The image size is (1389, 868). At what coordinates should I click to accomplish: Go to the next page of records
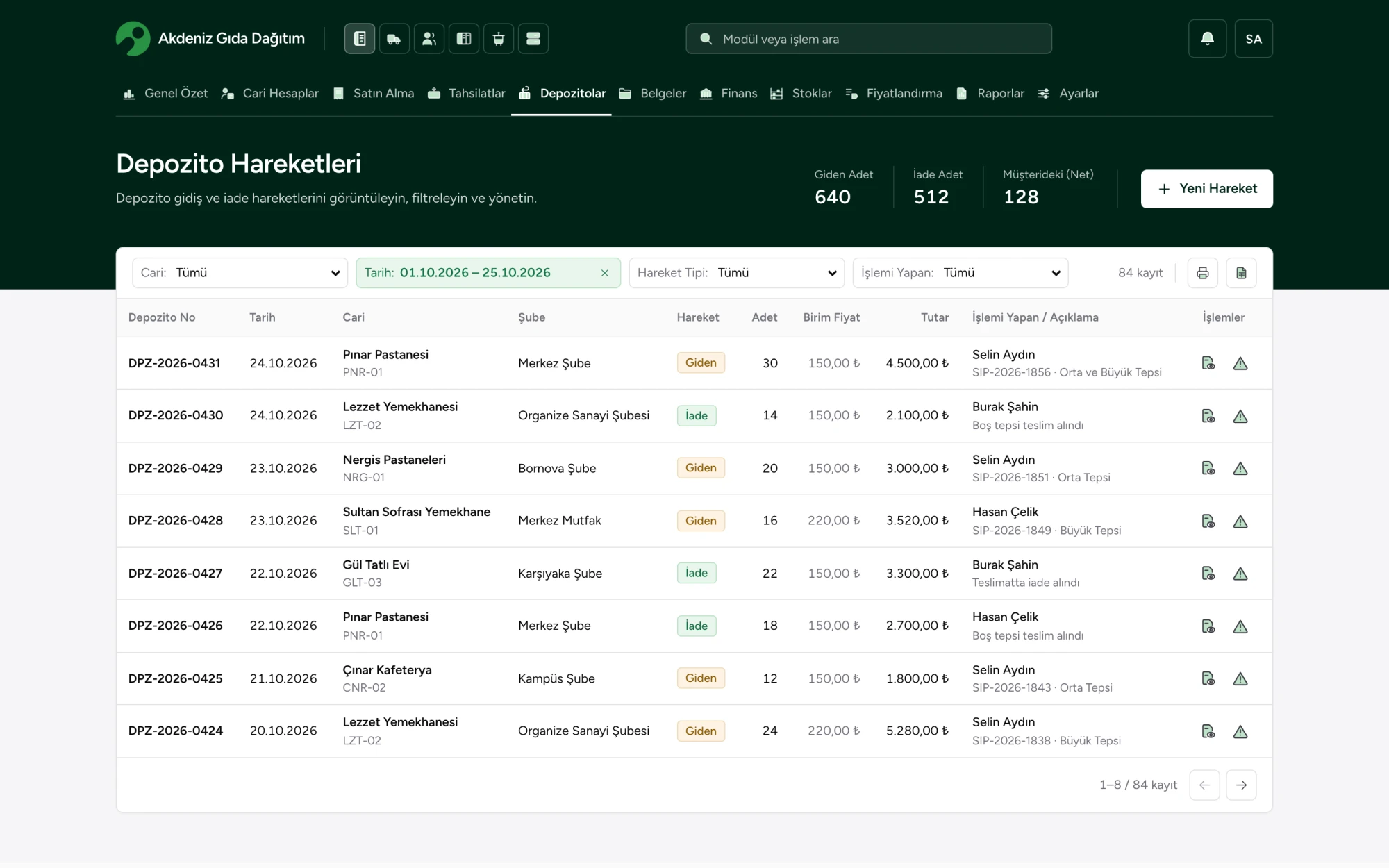tap(1241, 785)
